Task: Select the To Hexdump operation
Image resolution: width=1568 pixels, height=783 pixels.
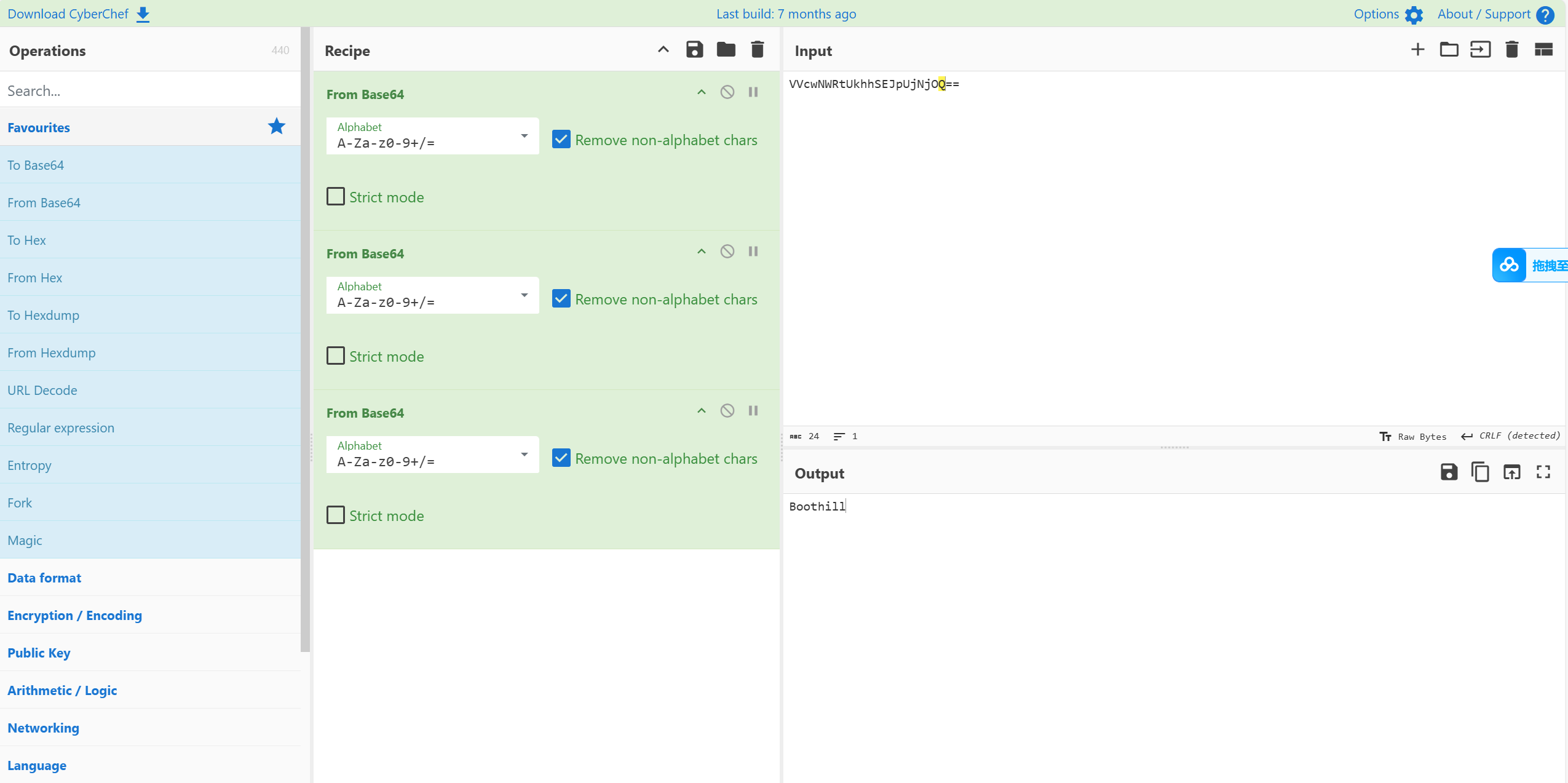Action: pyautogui.click(x=150, y=315)
